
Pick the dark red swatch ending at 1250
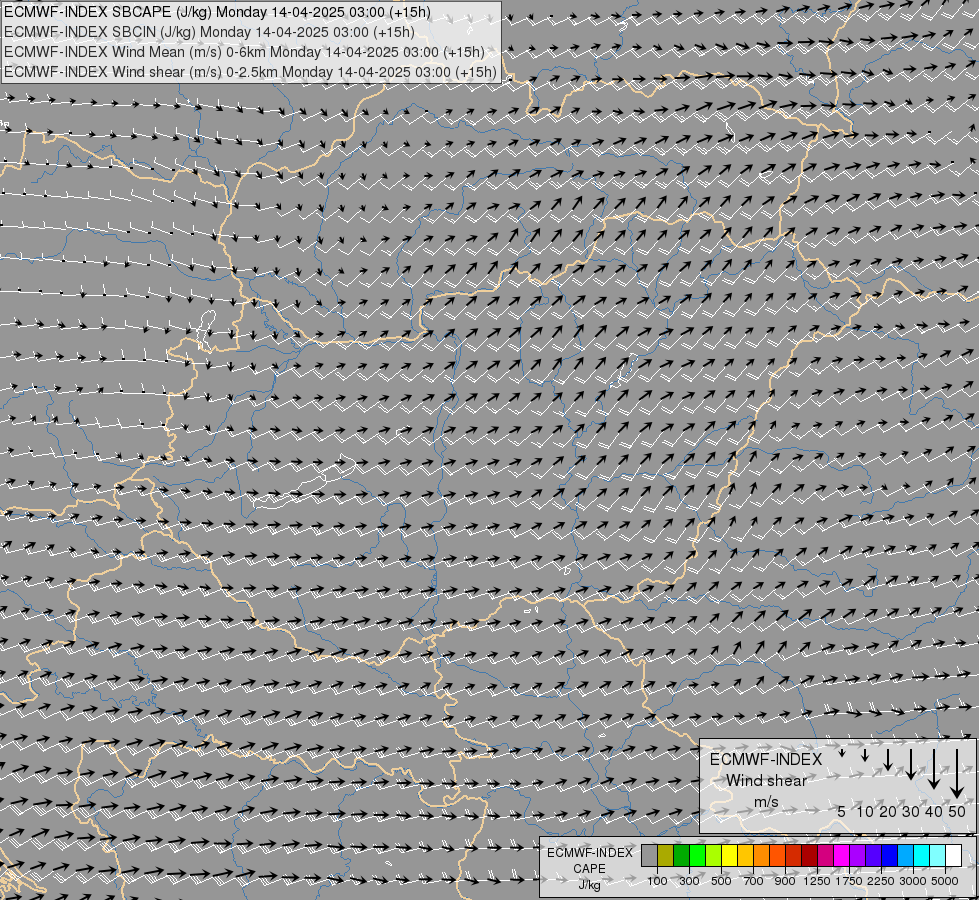click(x=809, y=856)
